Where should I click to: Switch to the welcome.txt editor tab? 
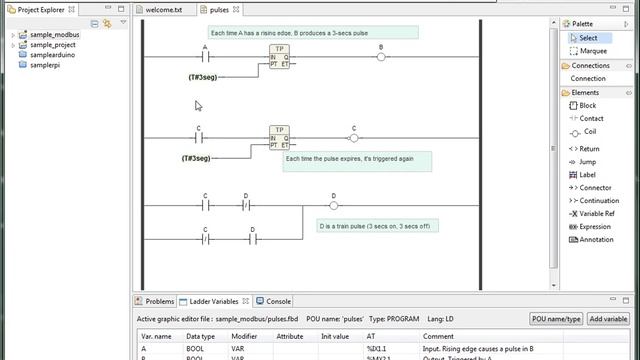click(x=164, y=10)
